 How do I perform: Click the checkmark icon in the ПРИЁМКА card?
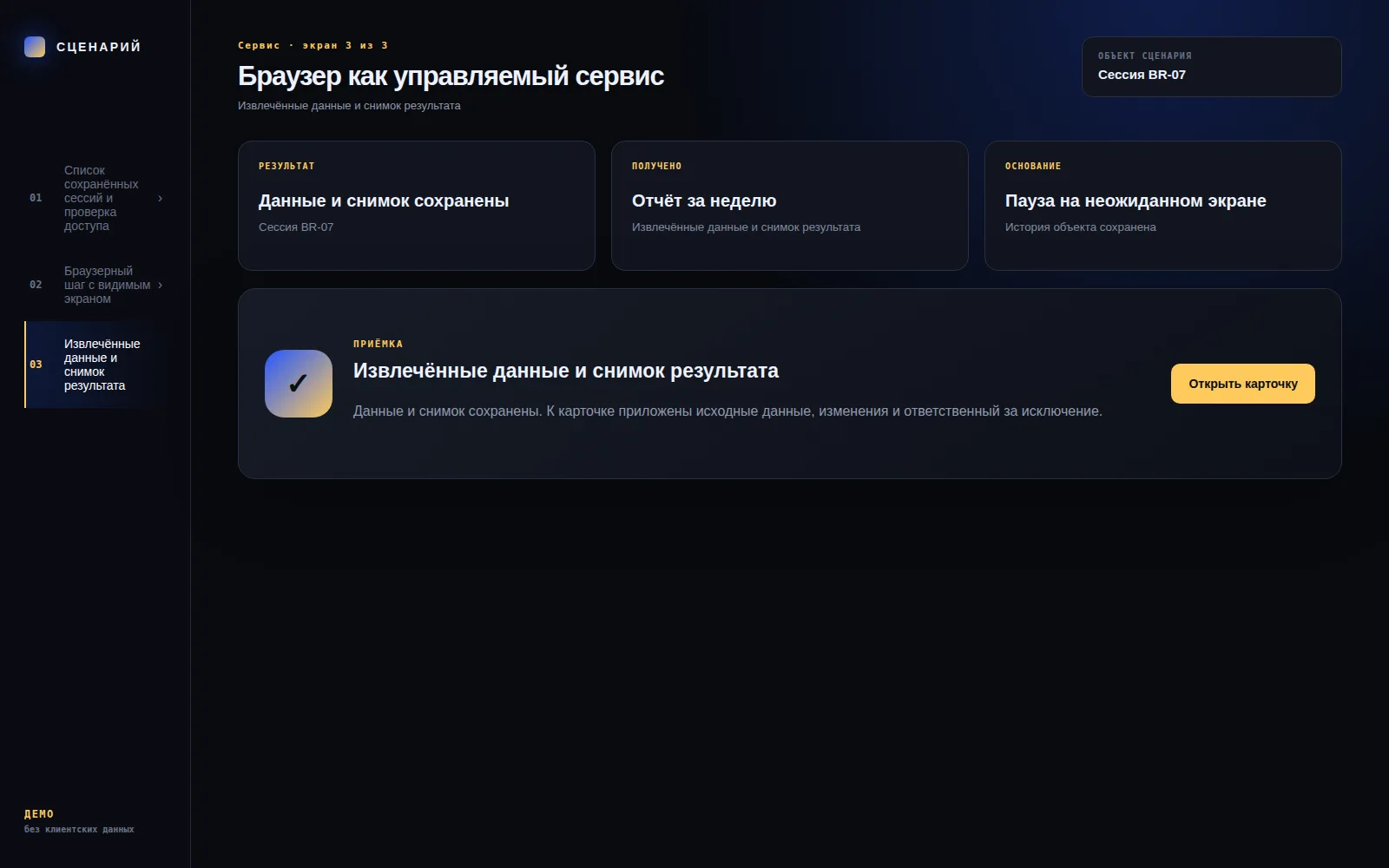coord(299,384)
